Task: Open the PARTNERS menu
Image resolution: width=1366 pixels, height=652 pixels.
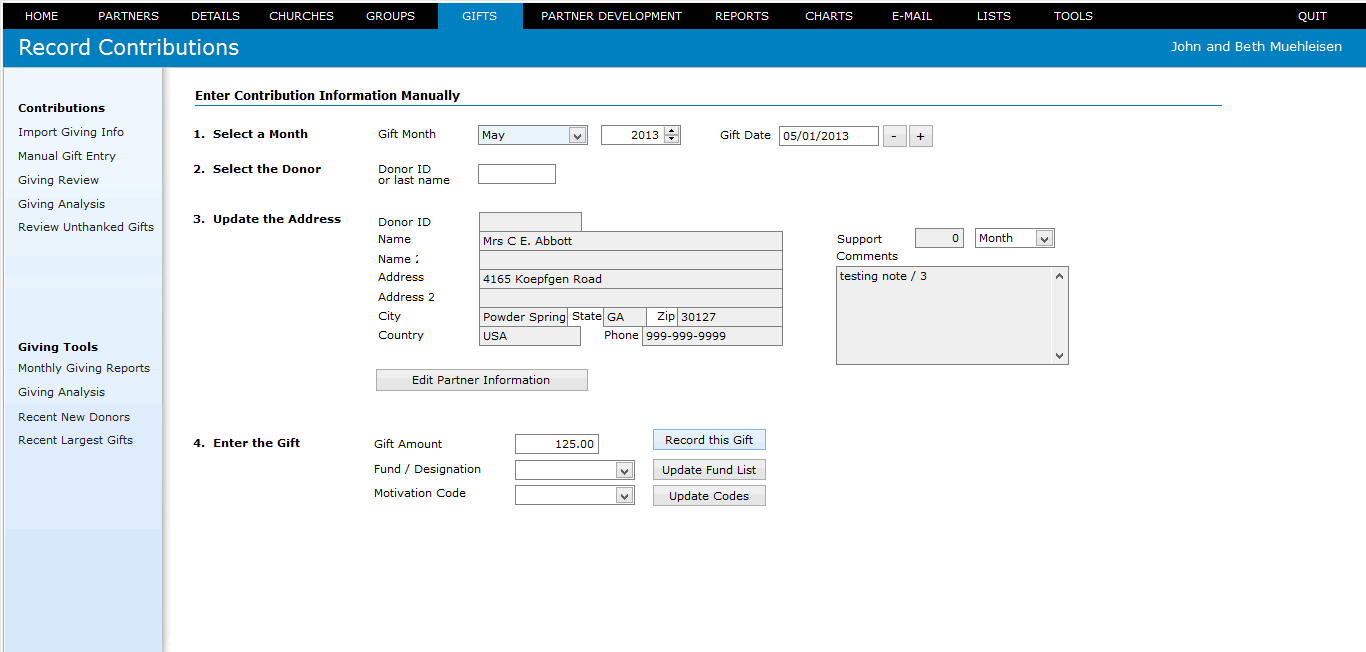Action: [x=128, y=16]
